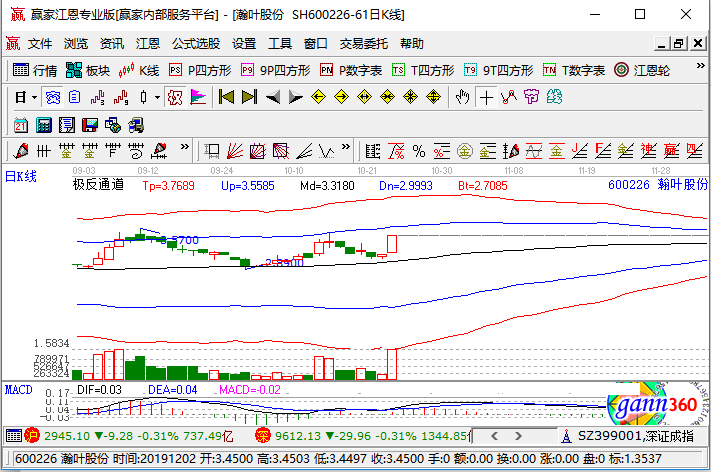Open the T四方形 tool

click(423, 70)
